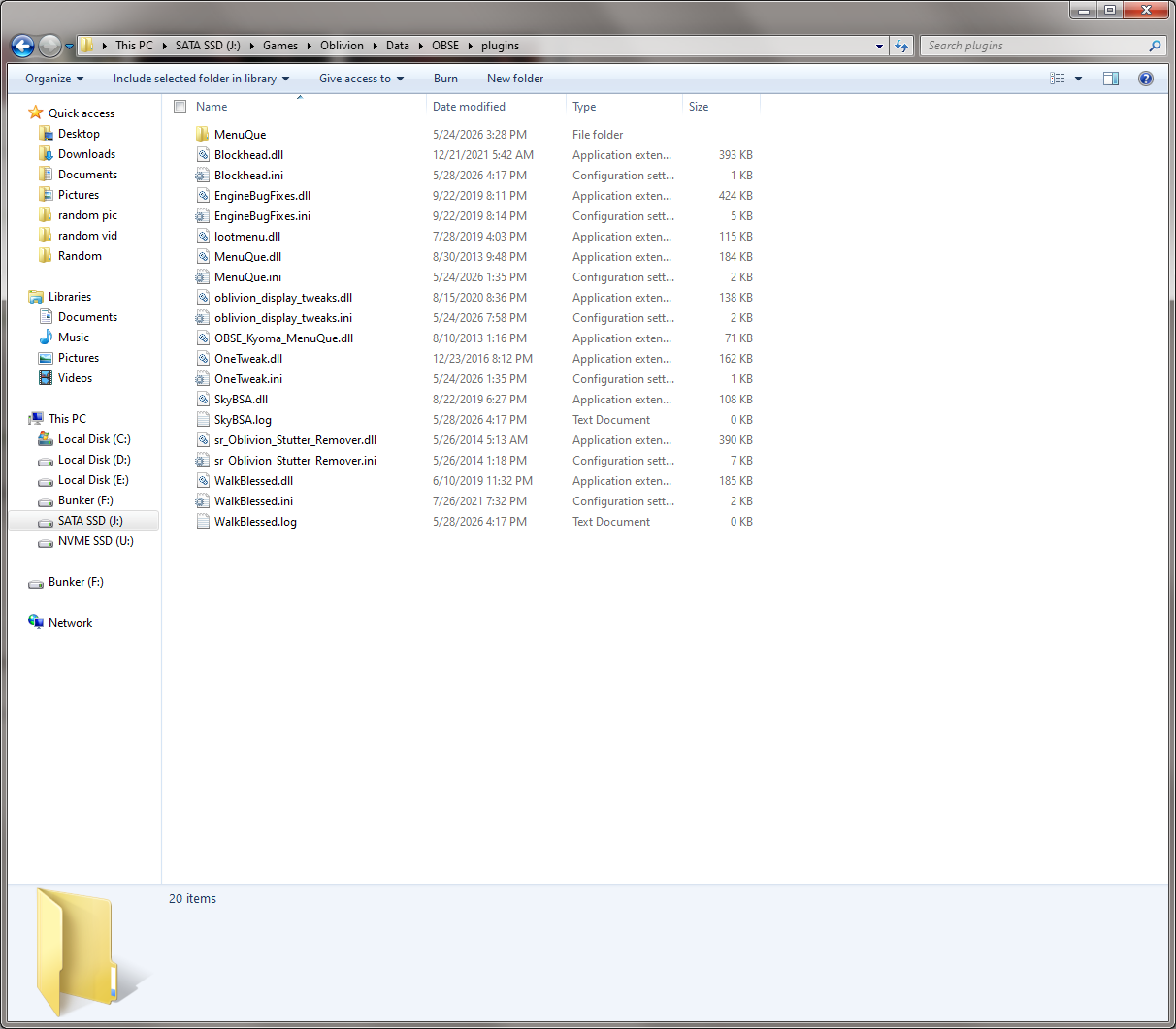
Task: Click the Network icon in sidebar
Action: [x=36, y=623]
